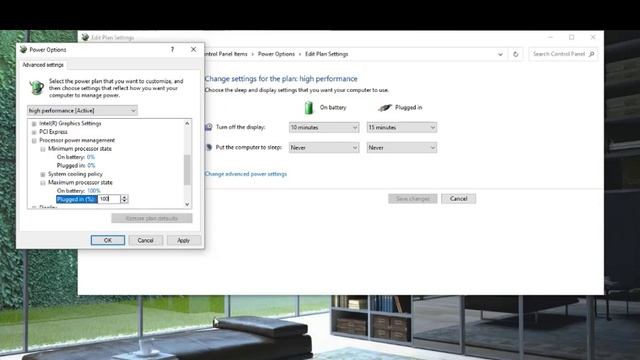The width and height of the screenshot is (640, 360).
Task: Click Save changes in Edit Plan Settings
Action: [413, 199]
